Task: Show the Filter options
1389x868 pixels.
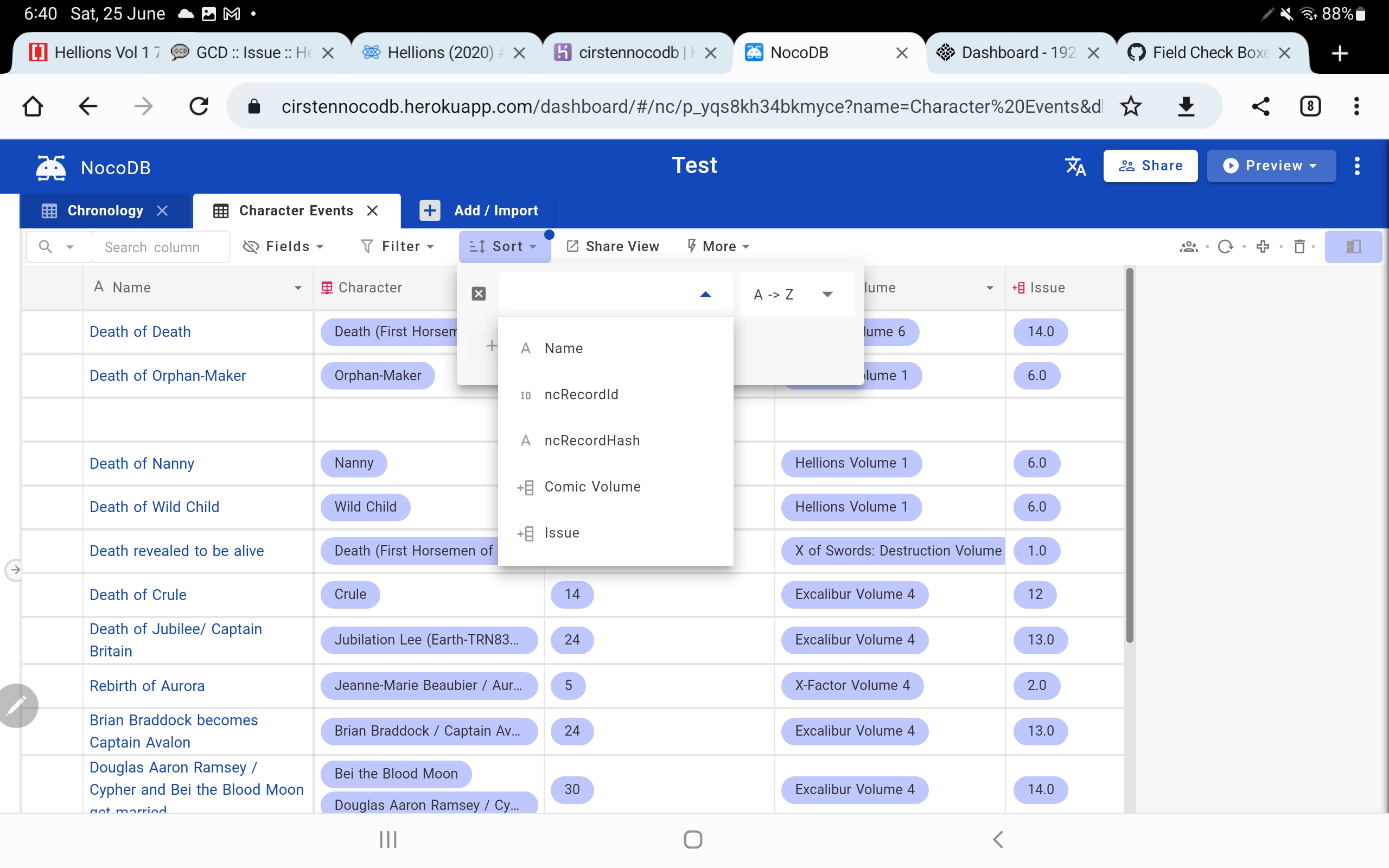Action: 397,246
